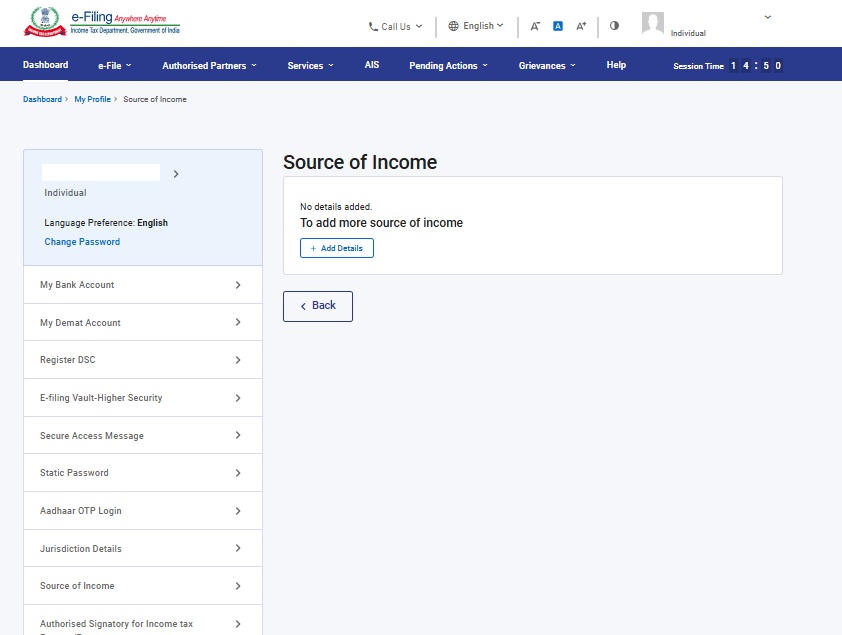Click Register DSC arrow icon

pos(238,360)
